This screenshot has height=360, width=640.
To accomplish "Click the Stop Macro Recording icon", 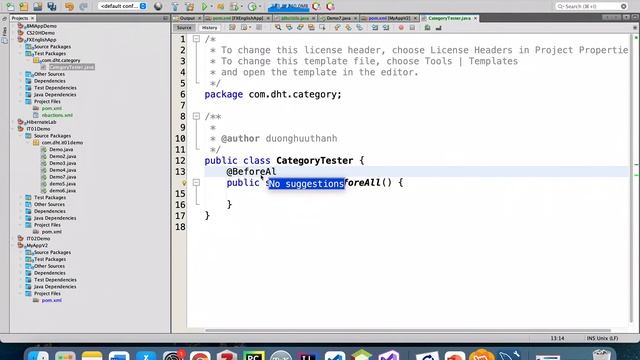I will [412, 28].
